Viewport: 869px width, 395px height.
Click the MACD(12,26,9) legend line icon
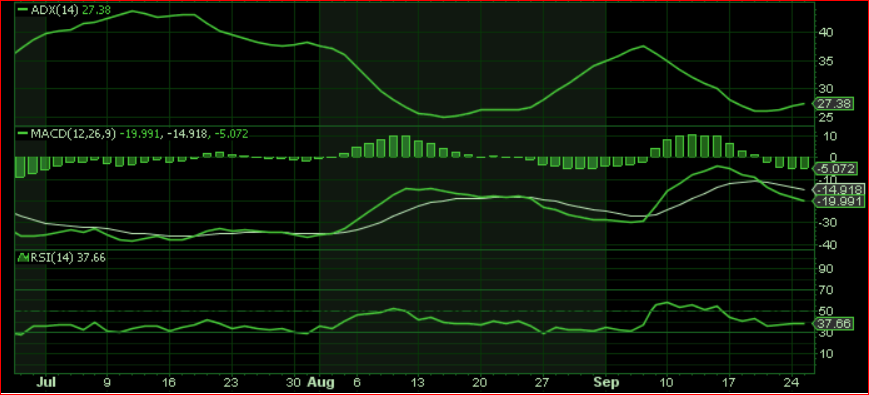click(22, 134)
